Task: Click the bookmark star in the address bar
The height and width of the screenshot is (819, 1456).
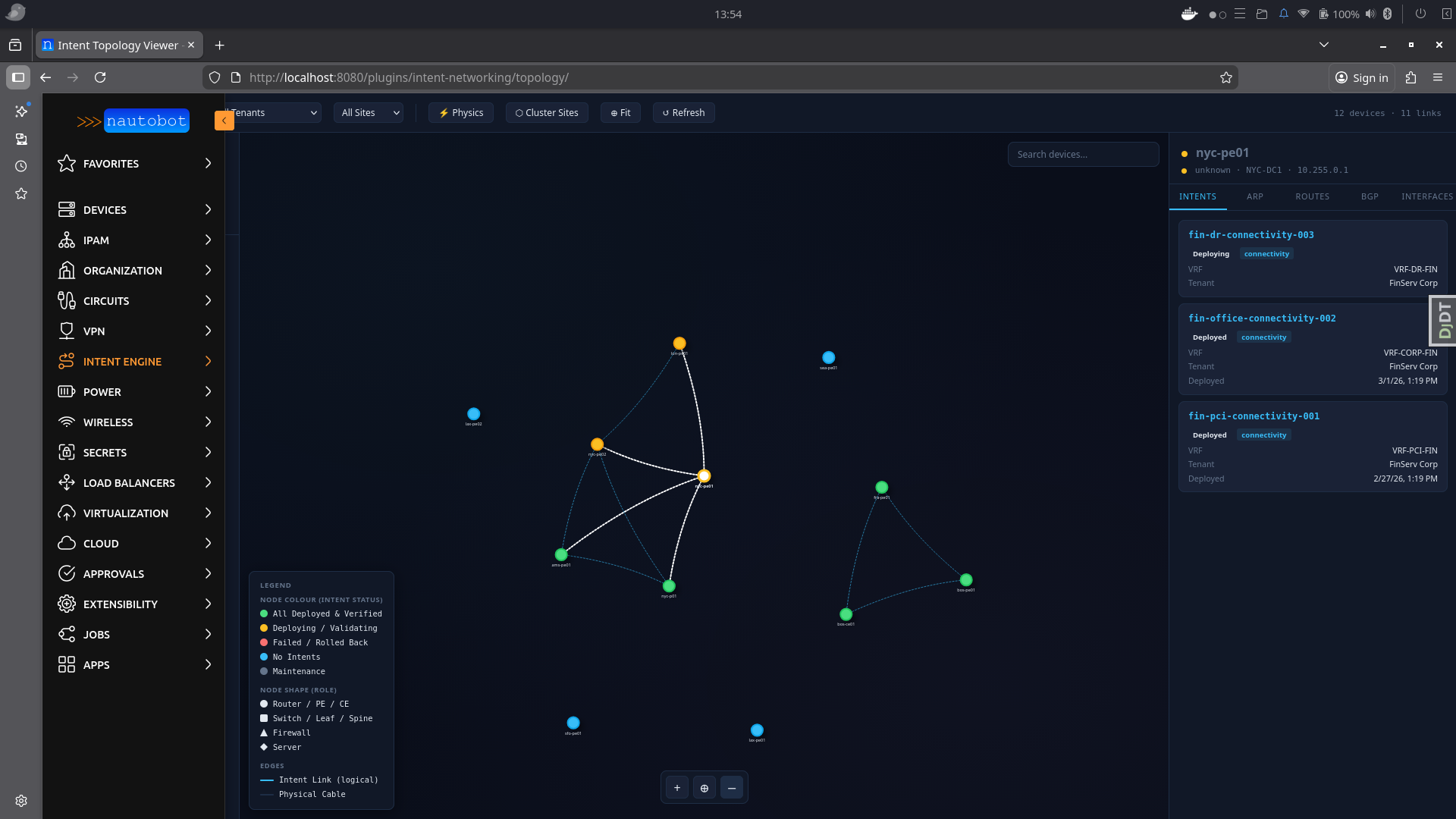Action: 1225,77
